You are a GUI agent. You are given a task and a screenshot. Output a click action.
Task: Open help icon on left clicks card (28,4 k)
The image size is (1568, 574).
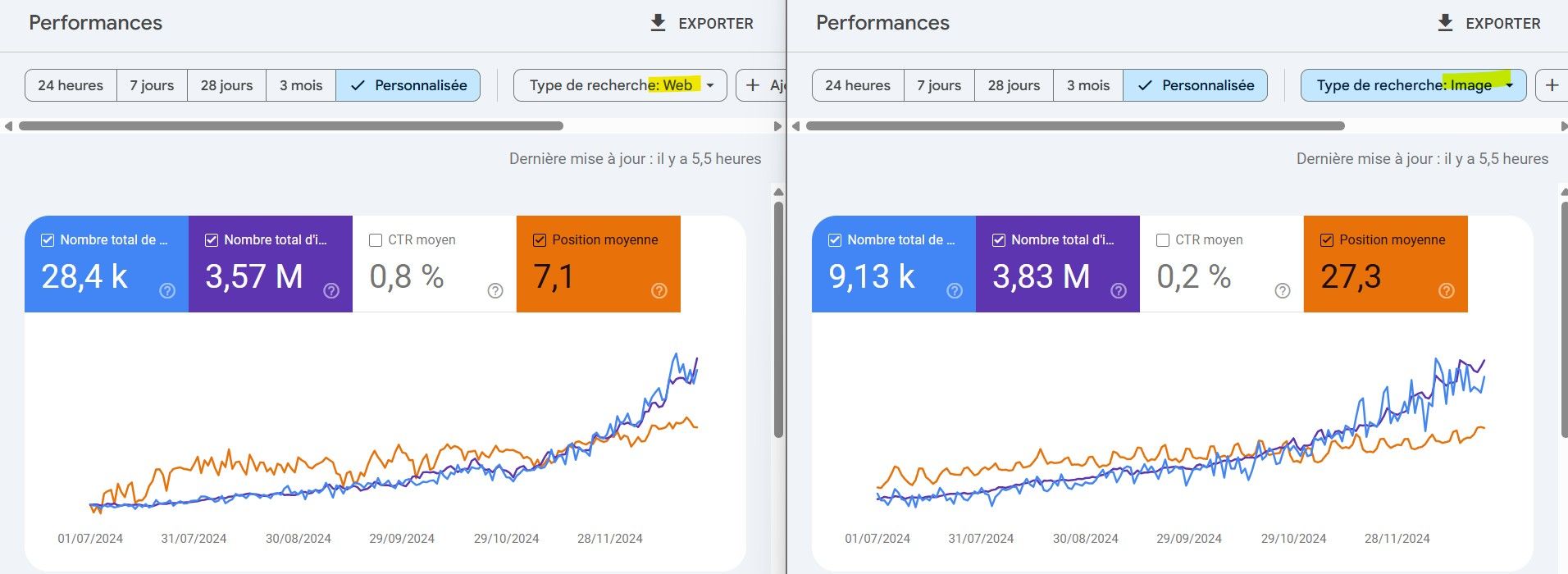[x=167, y=290]
